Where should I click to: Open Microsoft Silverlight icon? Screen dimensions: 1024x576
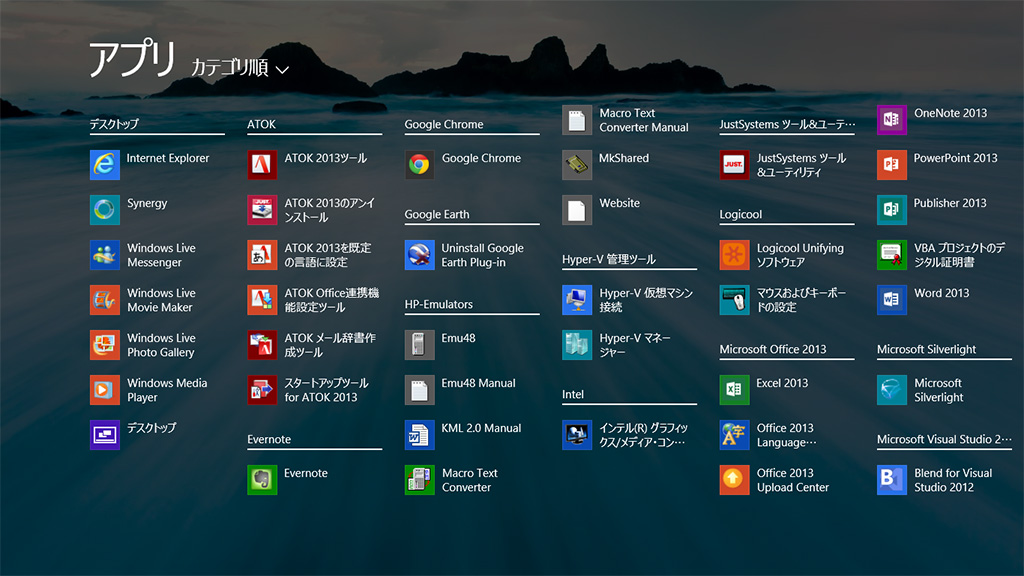[x=892, y=390]
